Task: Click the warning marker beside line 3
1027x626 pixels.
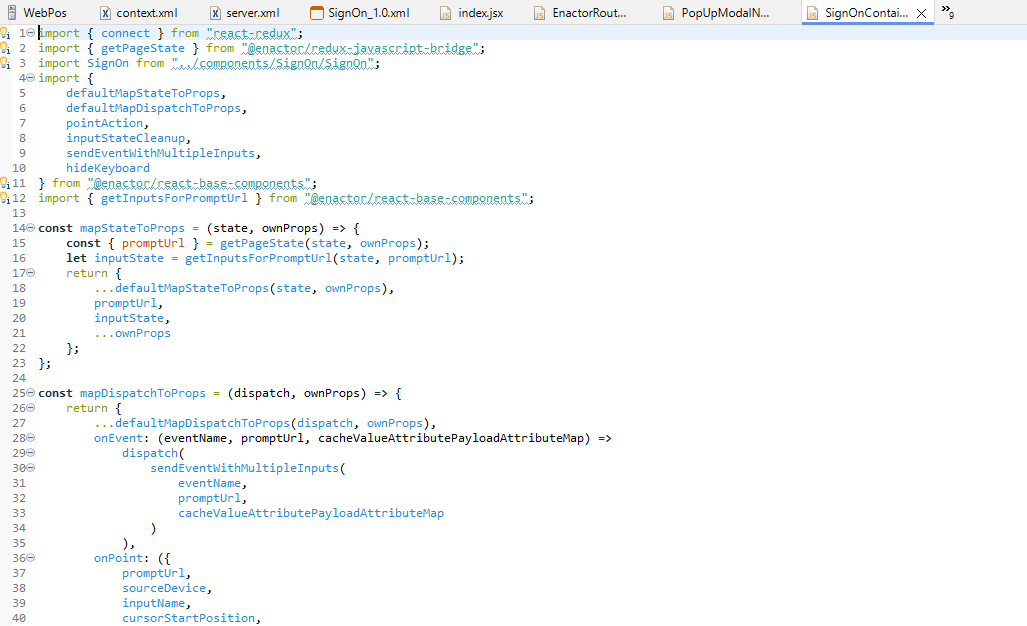Action: click(5, 62)
